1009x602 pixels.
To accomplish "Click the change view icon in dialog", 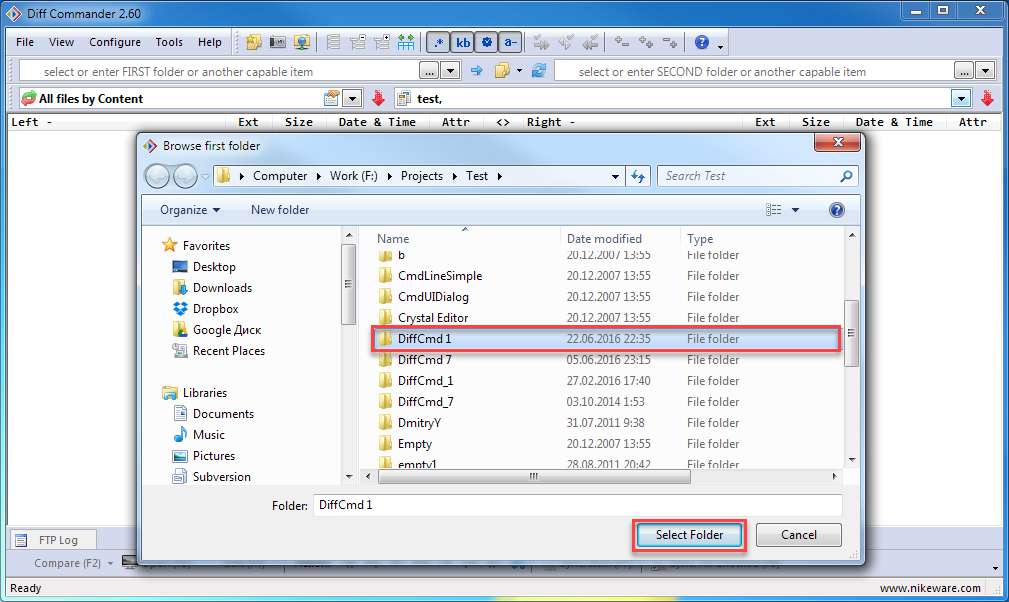I will (x=773, y=210).
